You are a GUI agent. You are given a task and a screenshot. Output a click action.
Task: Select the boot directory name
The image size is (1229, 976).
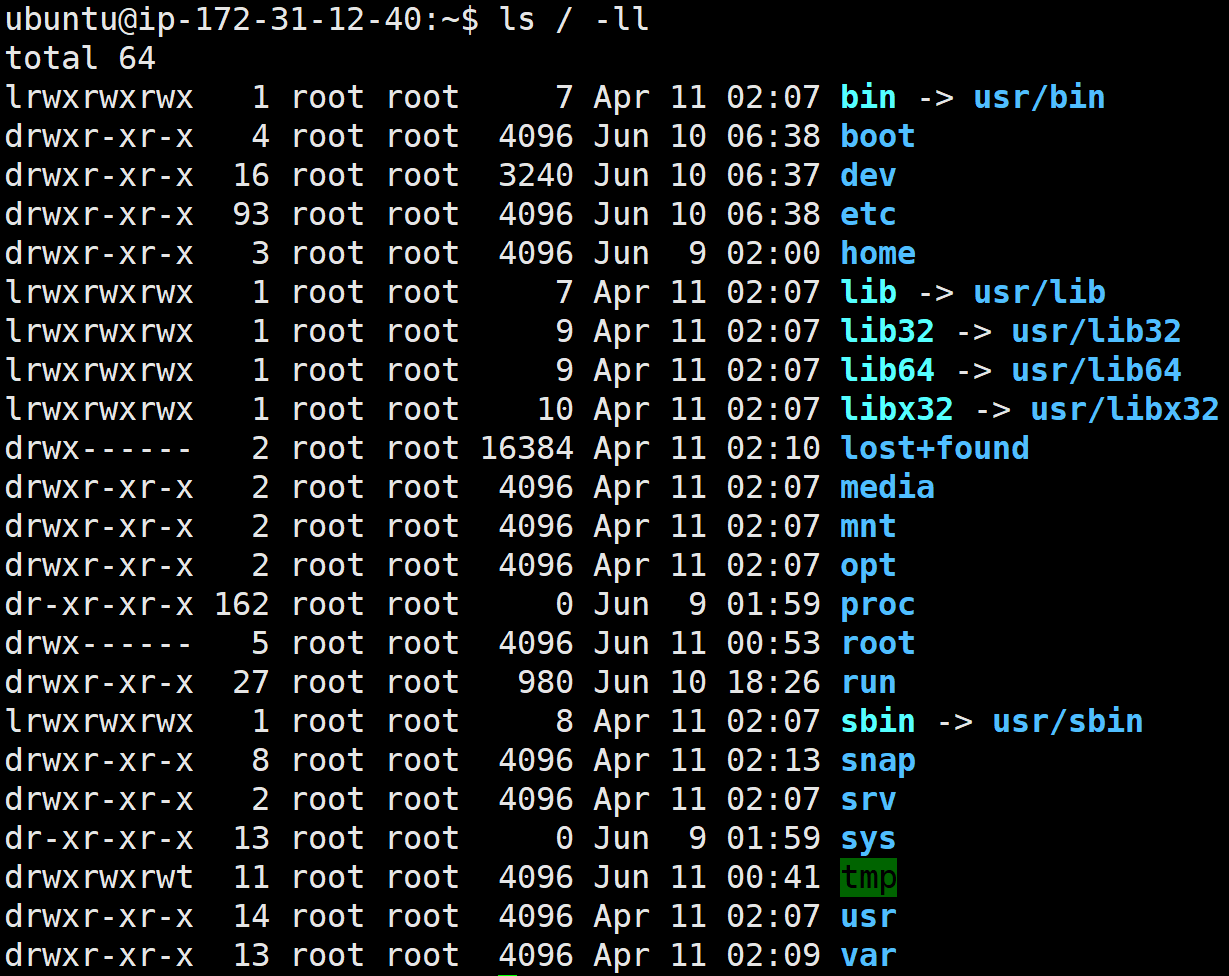pyautogui.click(x=878, y=136)
